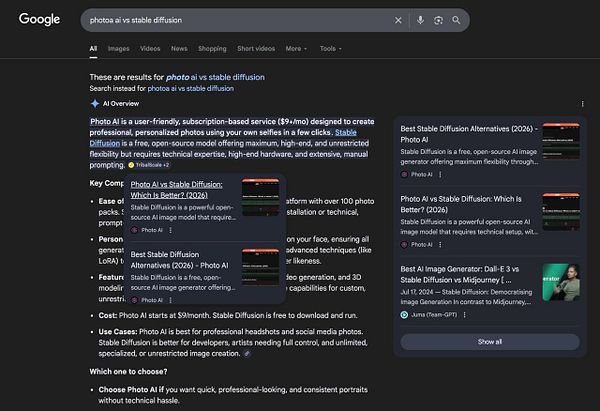Open popup link 'Photo AI vs Stable Diffusion: Which Is Better?'
Screen dimensions: 600x411
coord(176,190)
